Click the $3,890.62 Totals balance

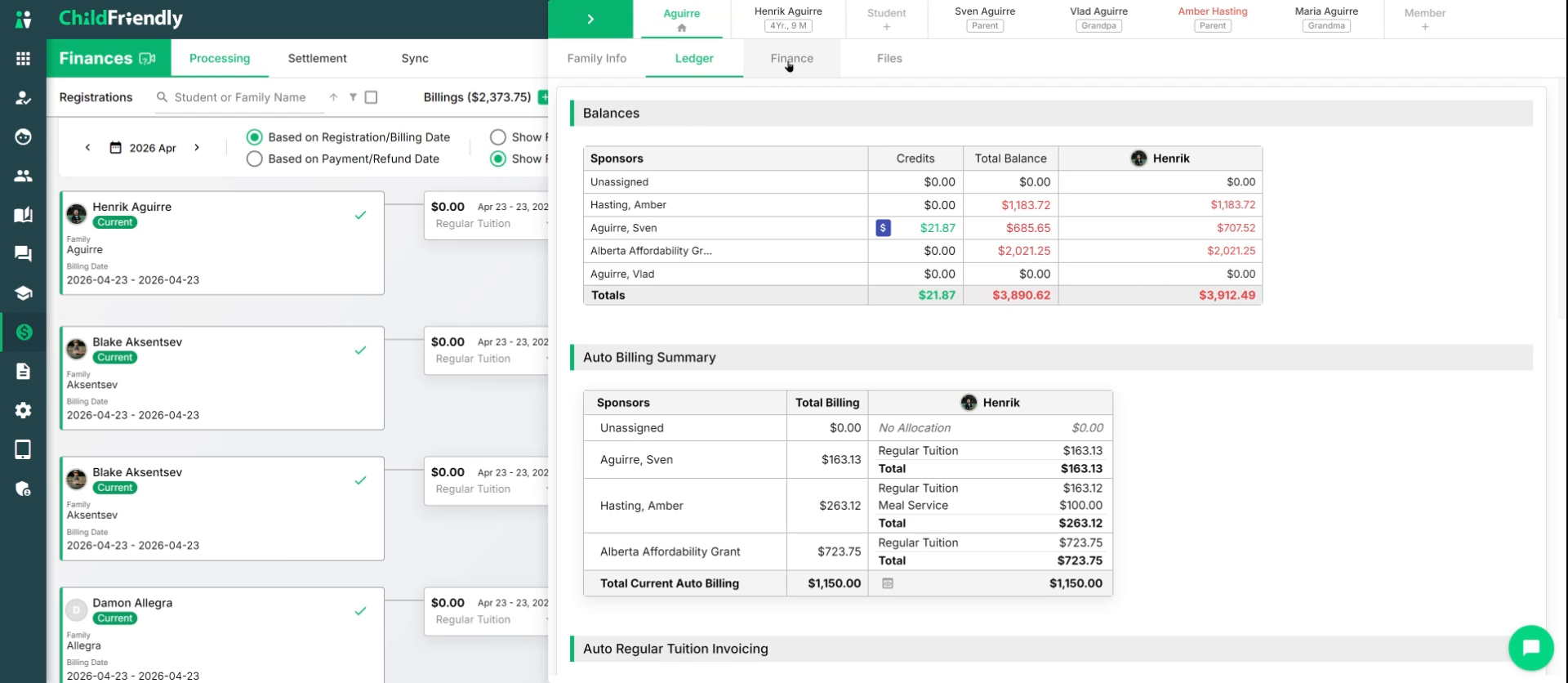click(x=1022, y=295)
